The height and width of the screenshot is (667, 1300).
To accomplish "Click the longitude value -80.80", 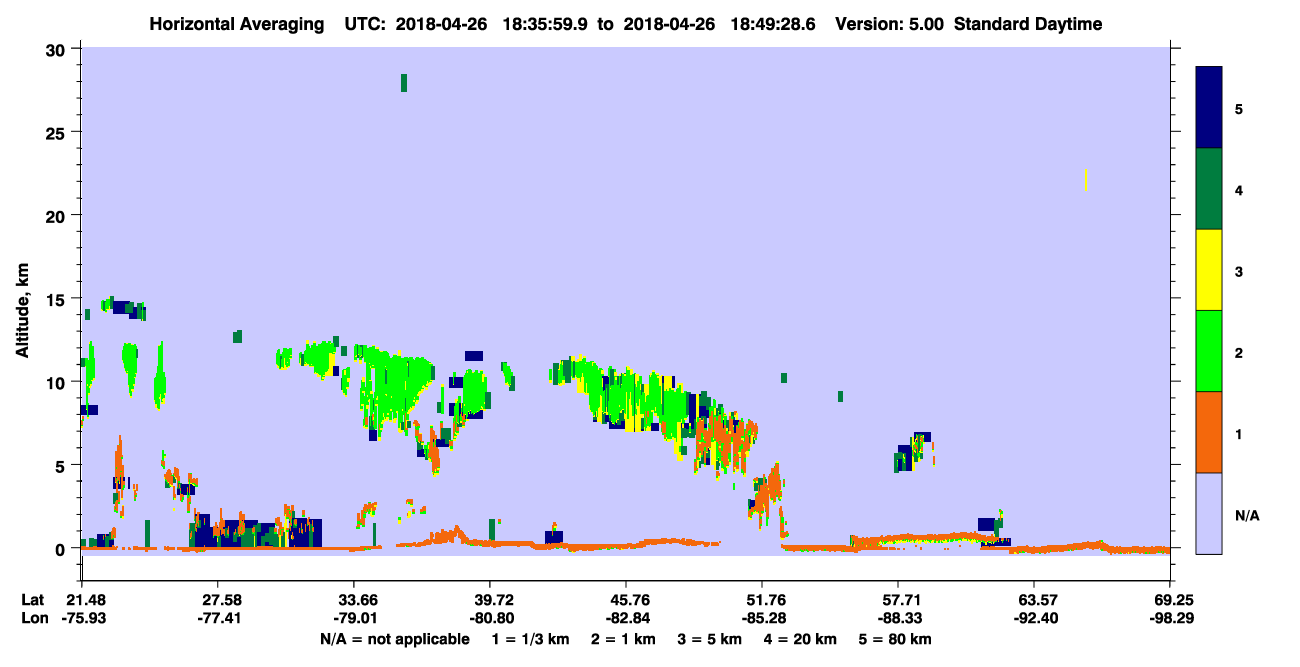I will 490,619.
